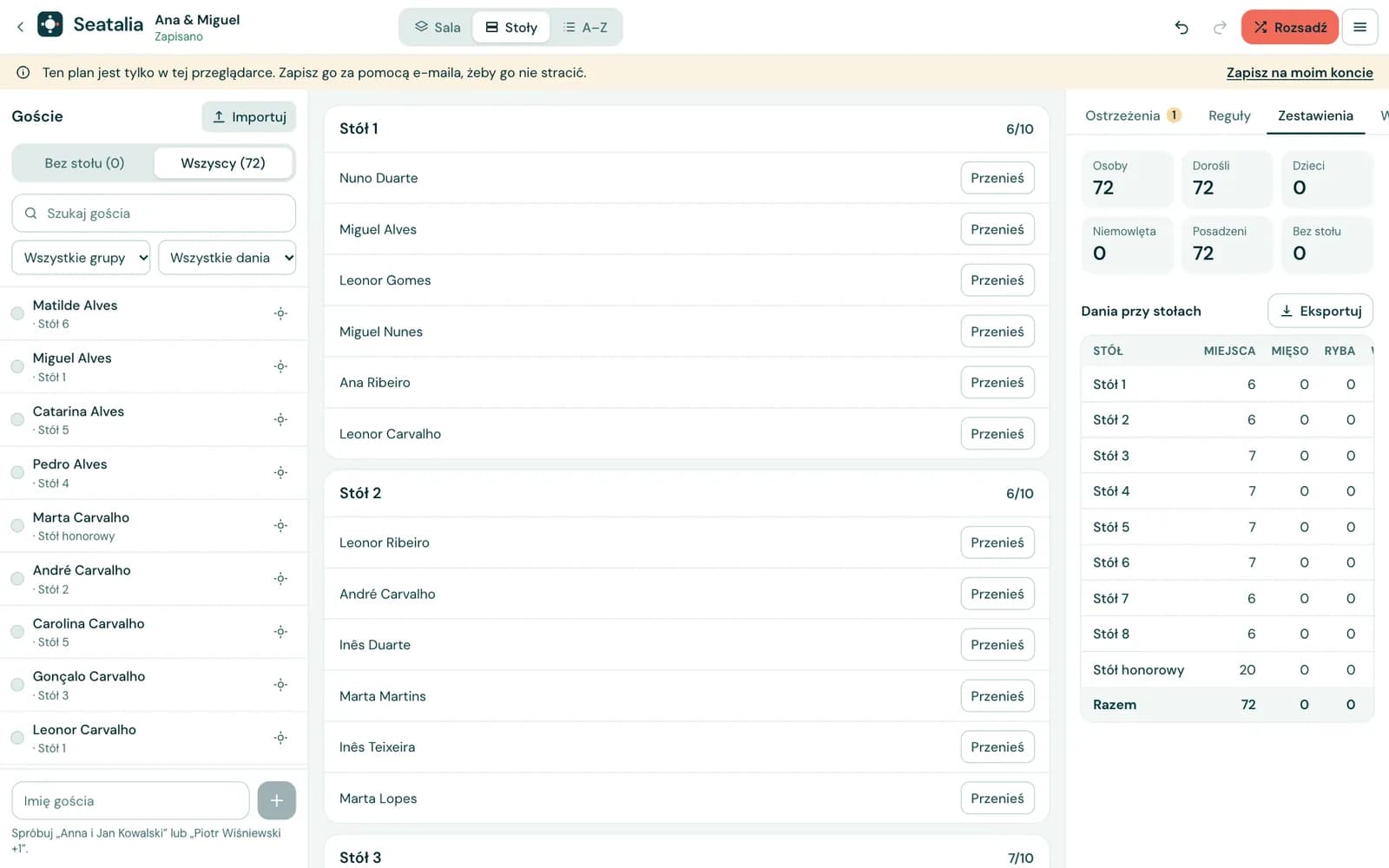Image resolution: width=1389 pixels, height=868 pixels.
Task: Show the Bez stołu (0) guest filter
Action: pos(84,163)
